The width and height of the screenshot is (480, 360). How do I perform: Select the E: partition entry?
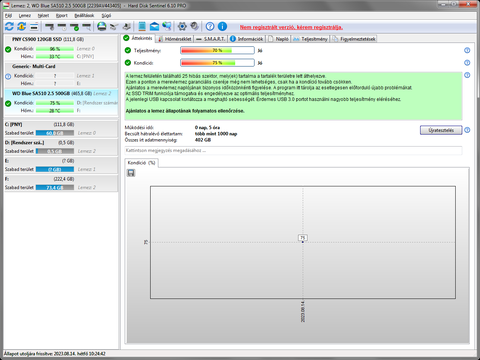coord(61,165)
